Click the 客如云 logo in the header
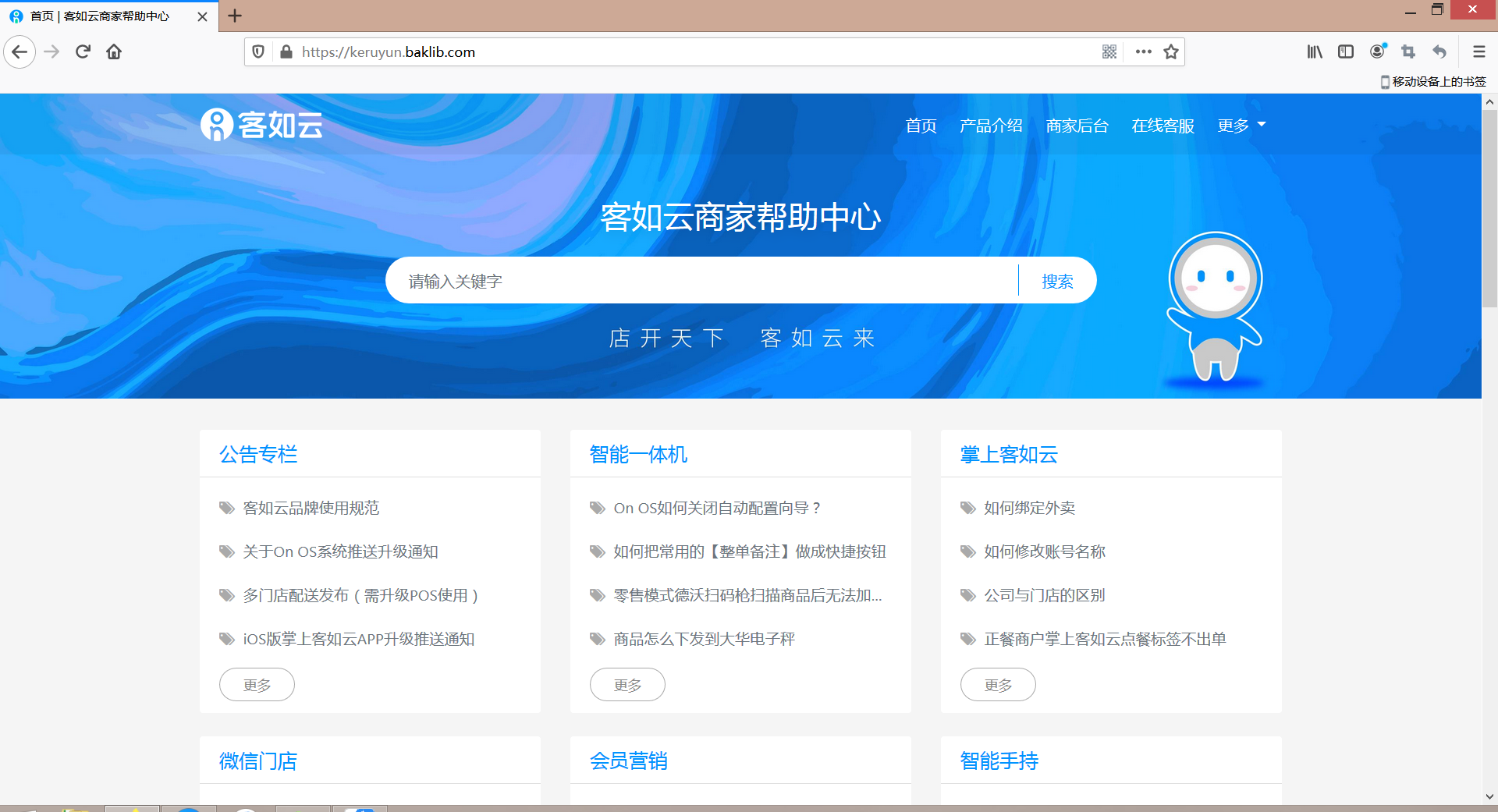This screenshot has height=812, width=1498. (x=261, y=125)
